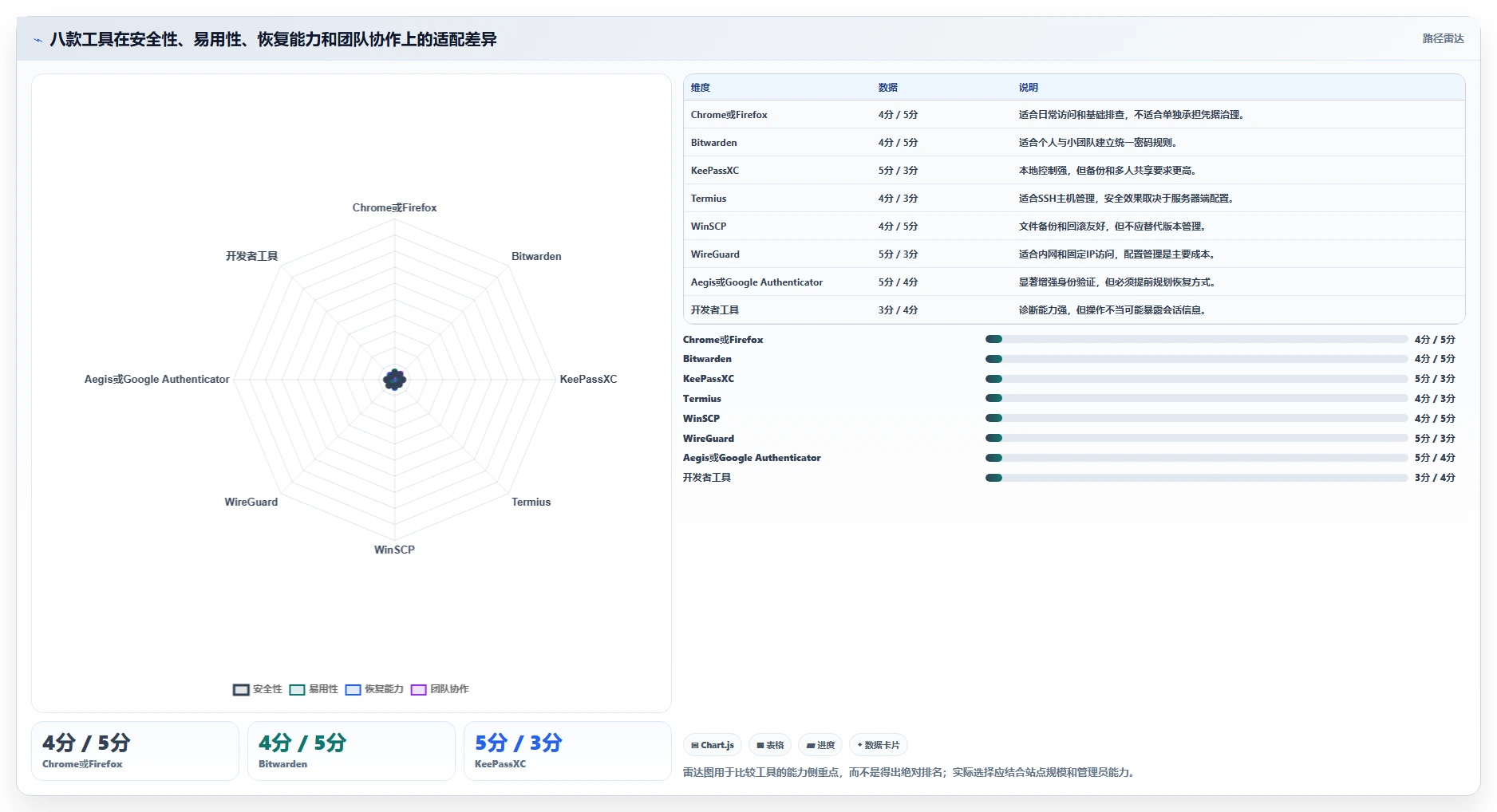Click Aegis或Google Authenticator radar axis label
The height and width of the screenshot is (812, 1497).
tap(157, 379)
